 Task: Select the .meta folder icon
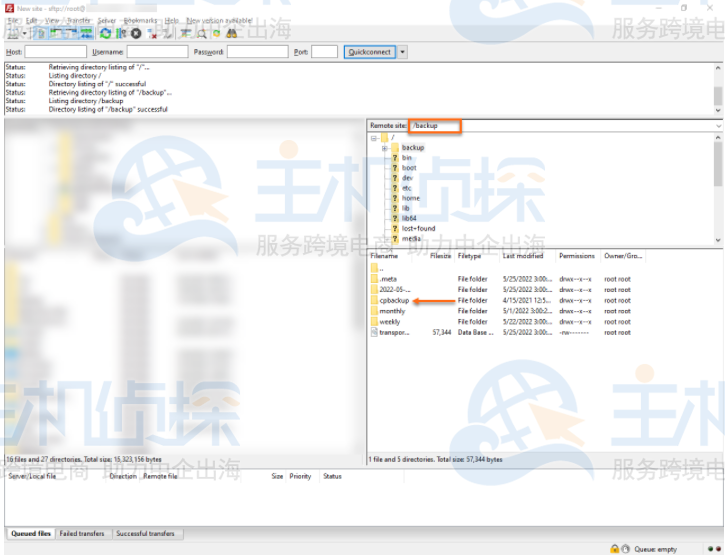click(x=374, y=279)
